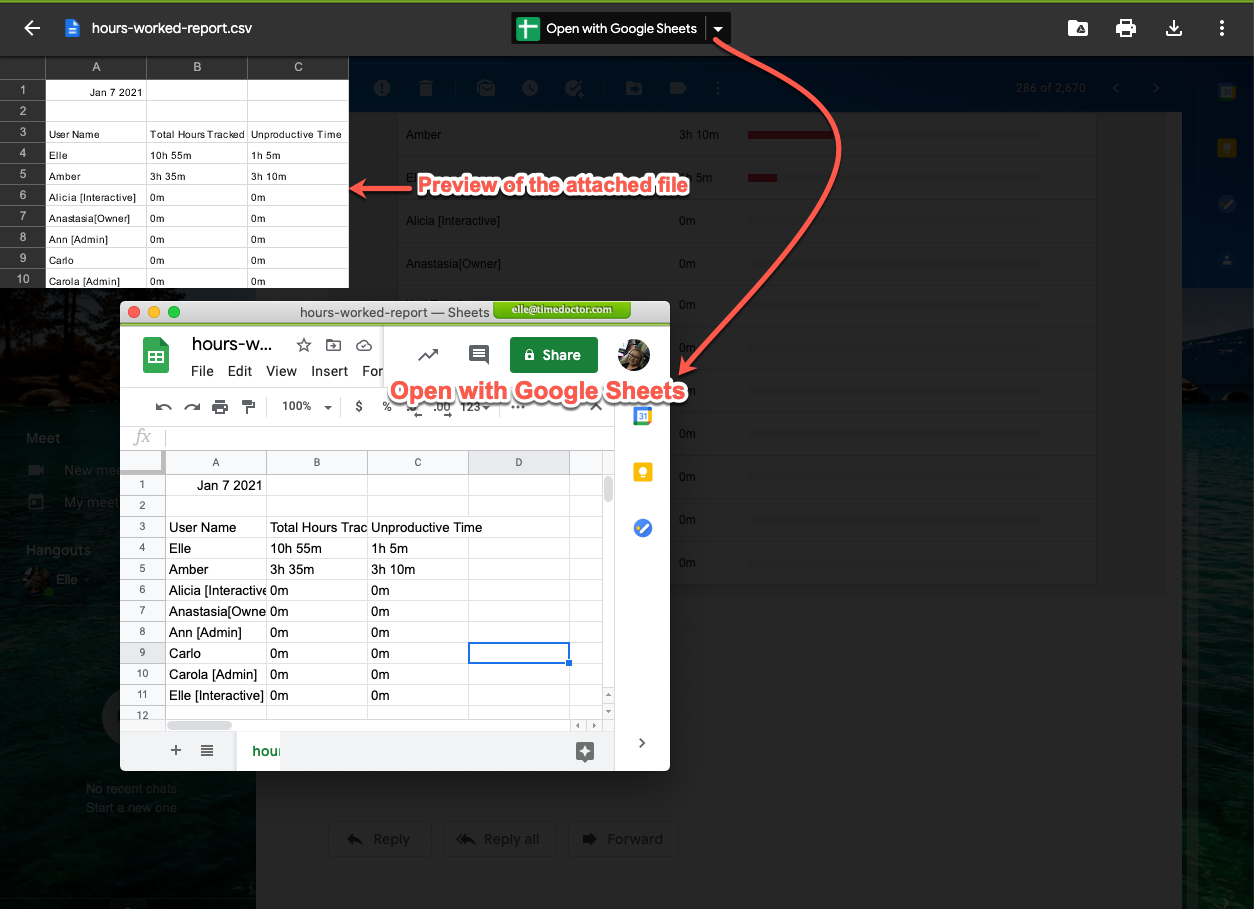Open Google Keep in Sheets side panel

(643, 472)
